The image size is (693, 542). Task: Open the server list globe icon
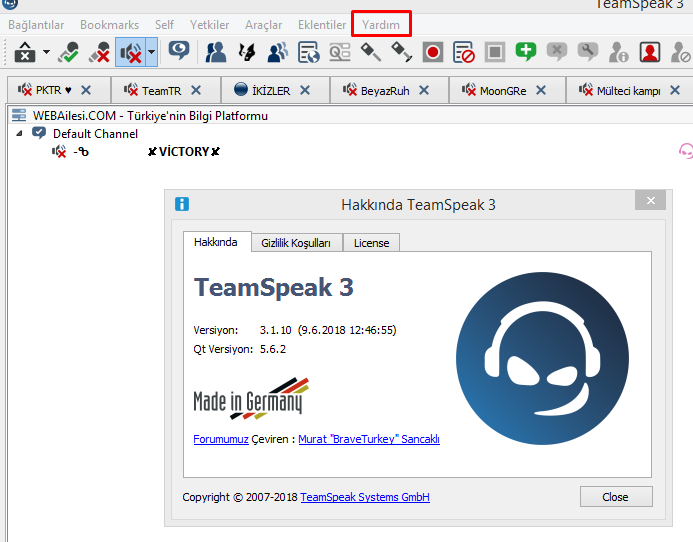coord(308,53)
